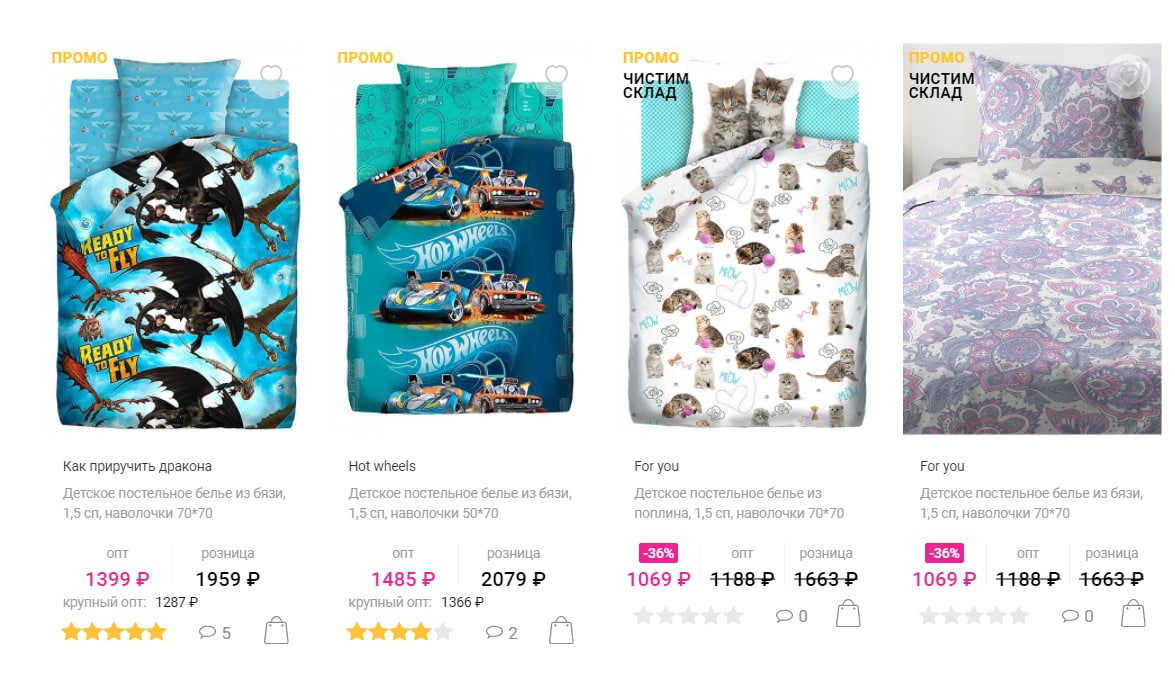The image size is (1175, 695).
Task: Open comments icon for kittens bedding set
Action: tap(791, 616)
